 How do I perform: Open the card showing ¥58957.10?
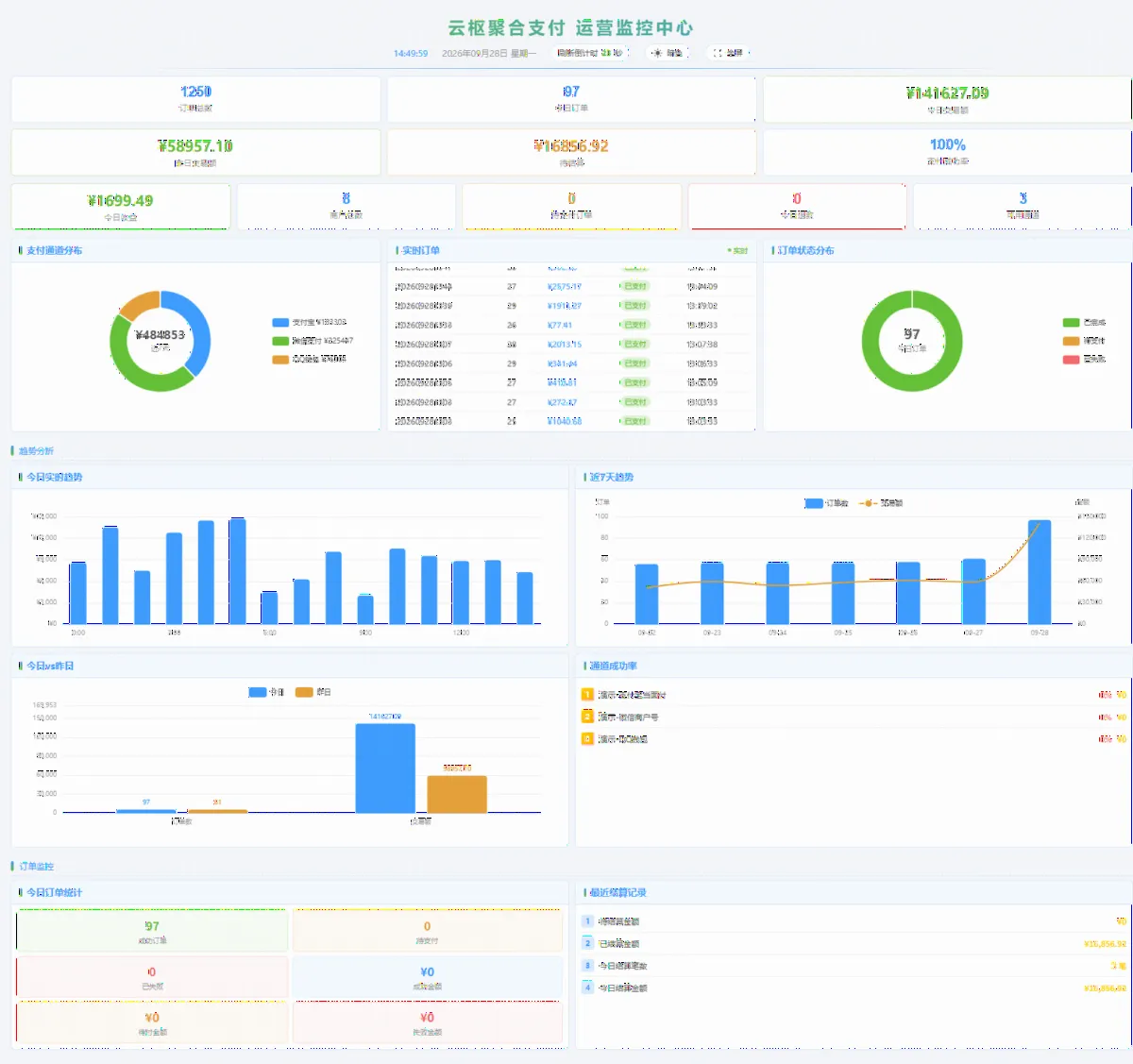coord(195,152)
